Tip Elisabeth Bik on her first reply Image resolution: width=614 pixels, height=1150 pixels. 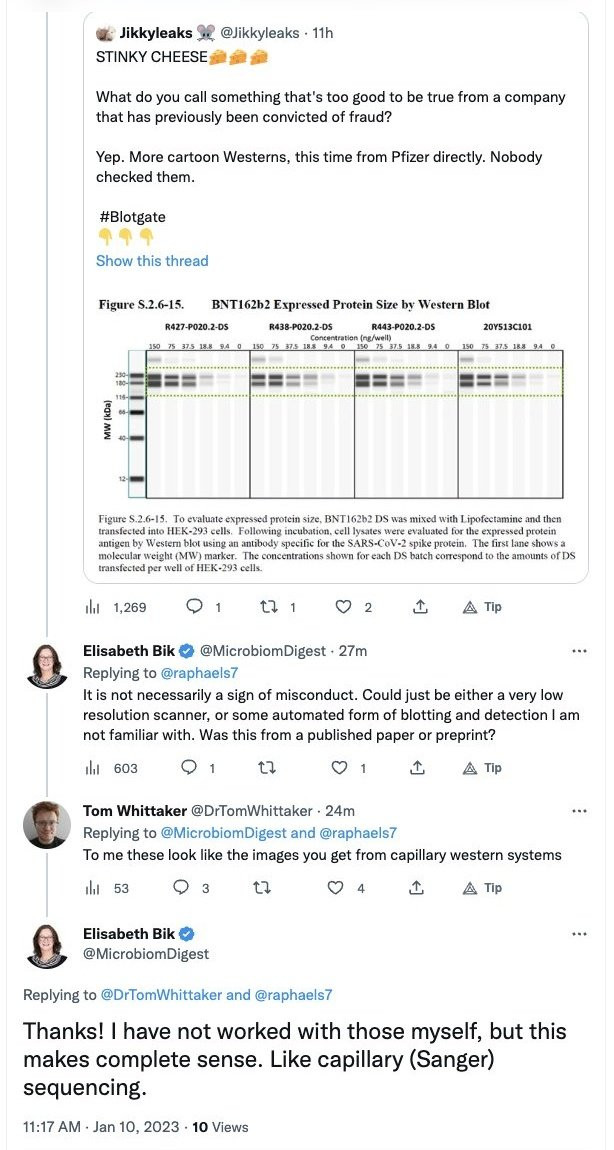482,768
